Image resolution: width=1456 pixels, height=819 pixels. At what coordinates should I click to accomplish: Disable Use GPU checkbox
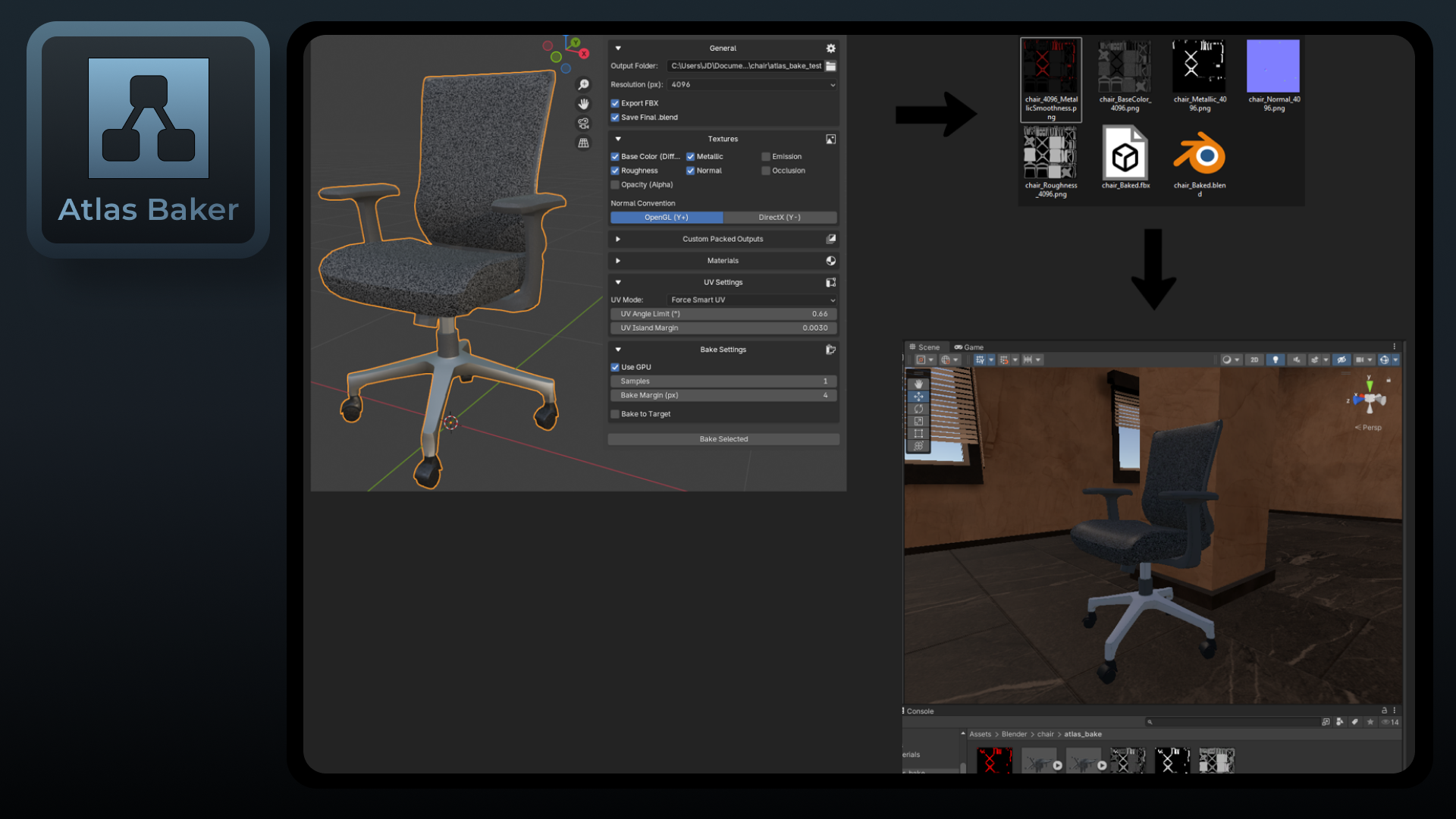[615, 367]
